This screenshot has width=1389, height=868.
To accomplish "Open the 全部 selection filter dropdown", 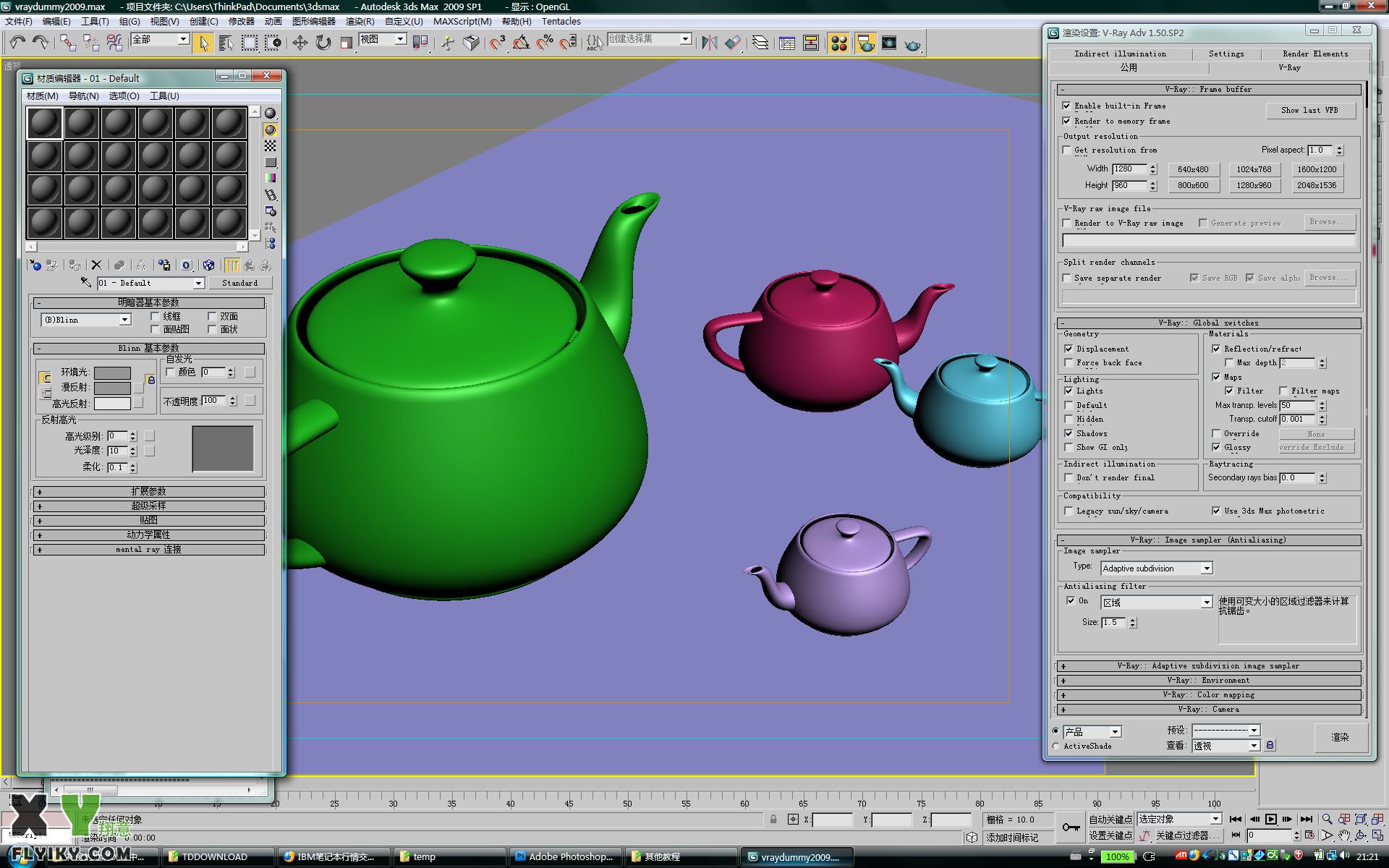I will (160, 39).
